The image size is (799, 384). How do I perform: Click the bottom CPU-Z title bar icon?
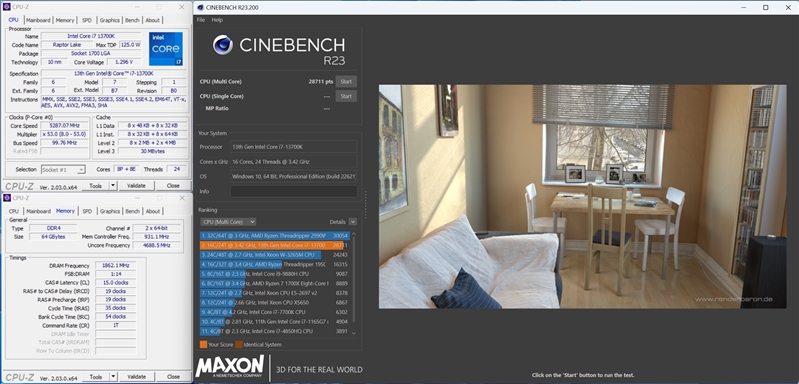[x=7, y=198]
